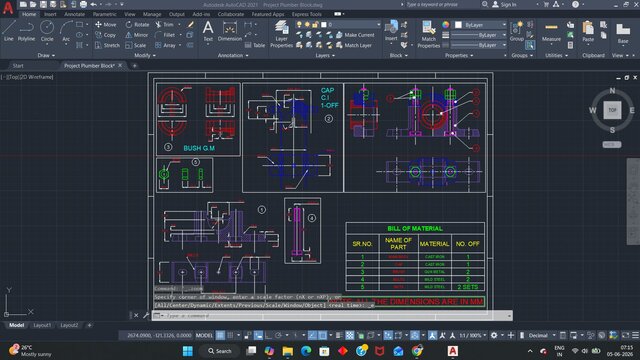This screenshot has width=640, height=360.
Task: Activate the Rotate command
Action: [x=137, y=24]
